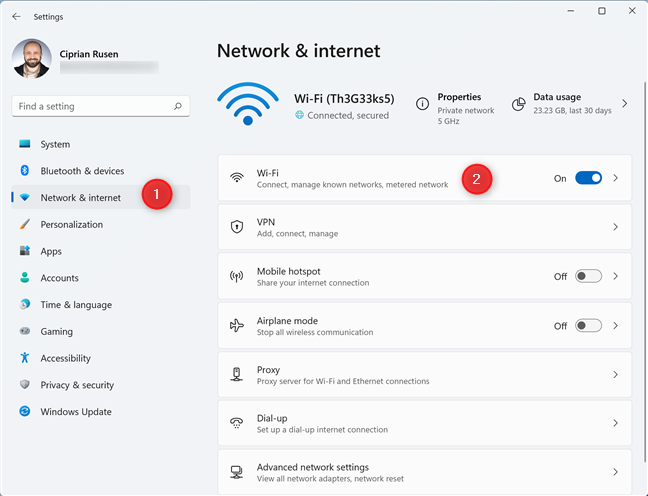This screenshot has height=496, width=648.
Task: Click the Ciprian Rusen profile picture
Action: pos(32,59)
